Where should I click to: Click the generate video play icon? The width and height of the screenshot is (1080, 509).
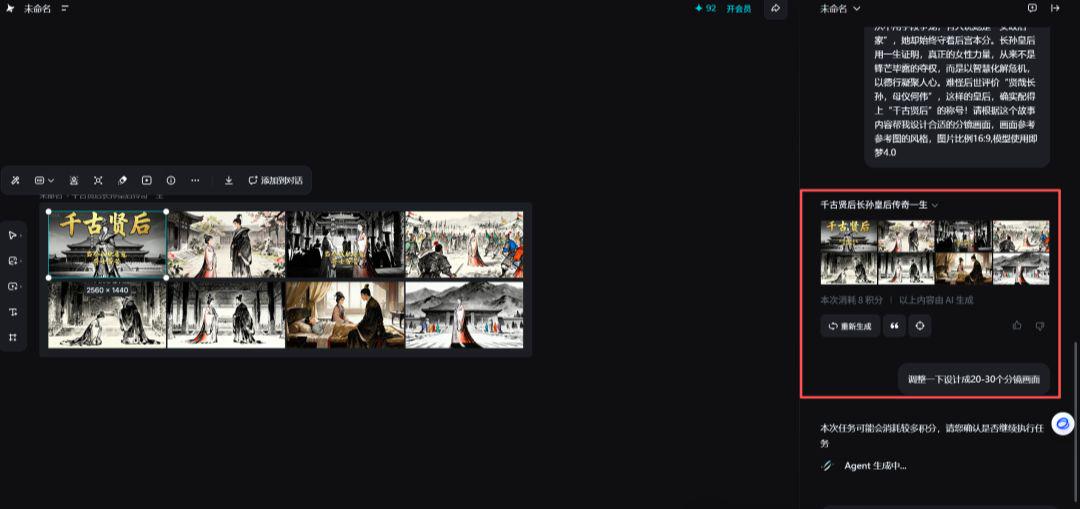[x=147, y=180]
